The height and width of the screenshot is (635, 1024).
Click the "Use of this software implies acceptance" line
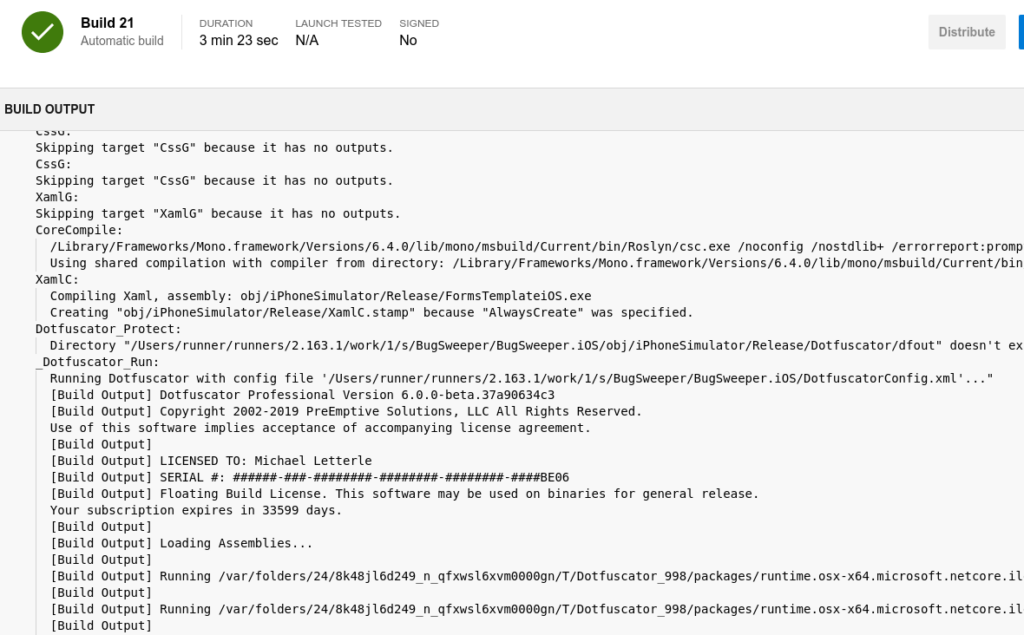pos(320,428)
